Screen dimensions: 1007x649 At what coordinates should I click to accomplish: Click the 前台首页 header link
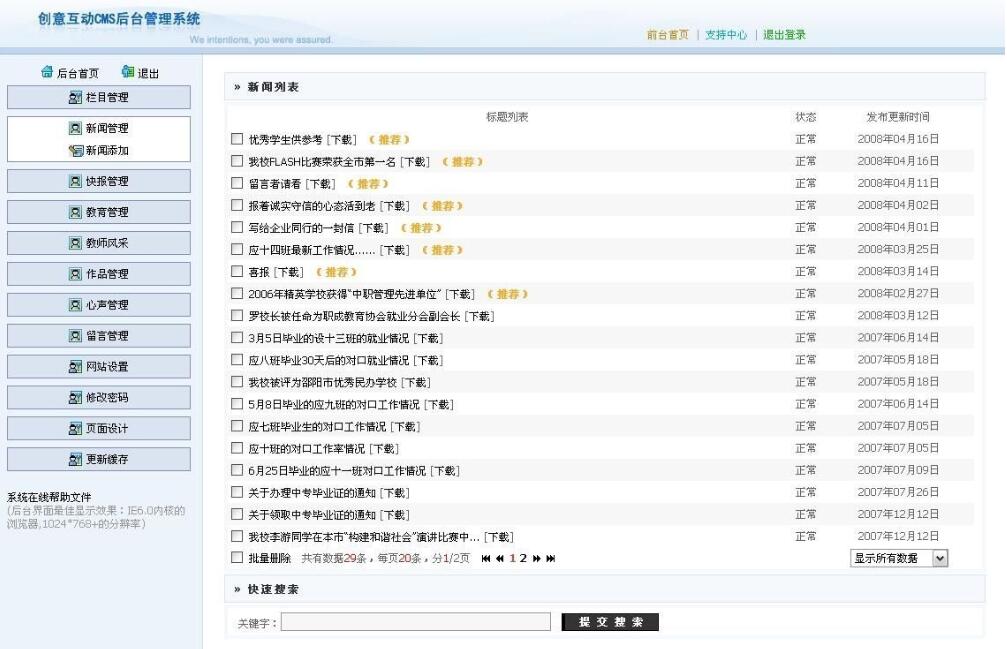point(667,35)
